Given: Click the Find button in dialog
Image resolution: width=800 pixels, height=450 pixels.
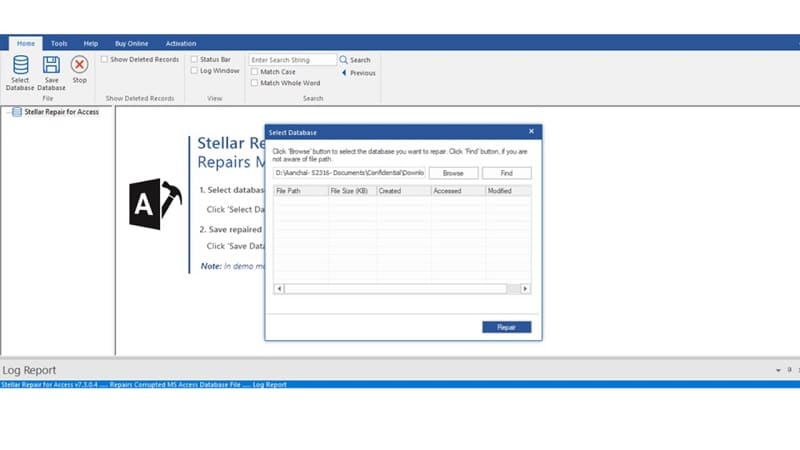Looking at the screenshot, I should [507, 173].
